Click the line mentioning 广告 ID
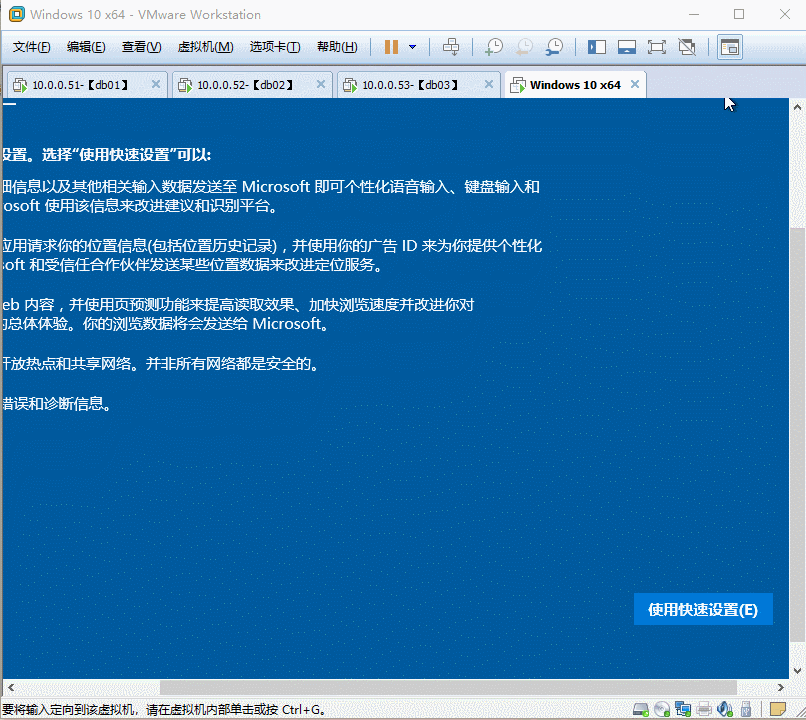The height and width of the screenshot is (720, 806). point(272,246)
